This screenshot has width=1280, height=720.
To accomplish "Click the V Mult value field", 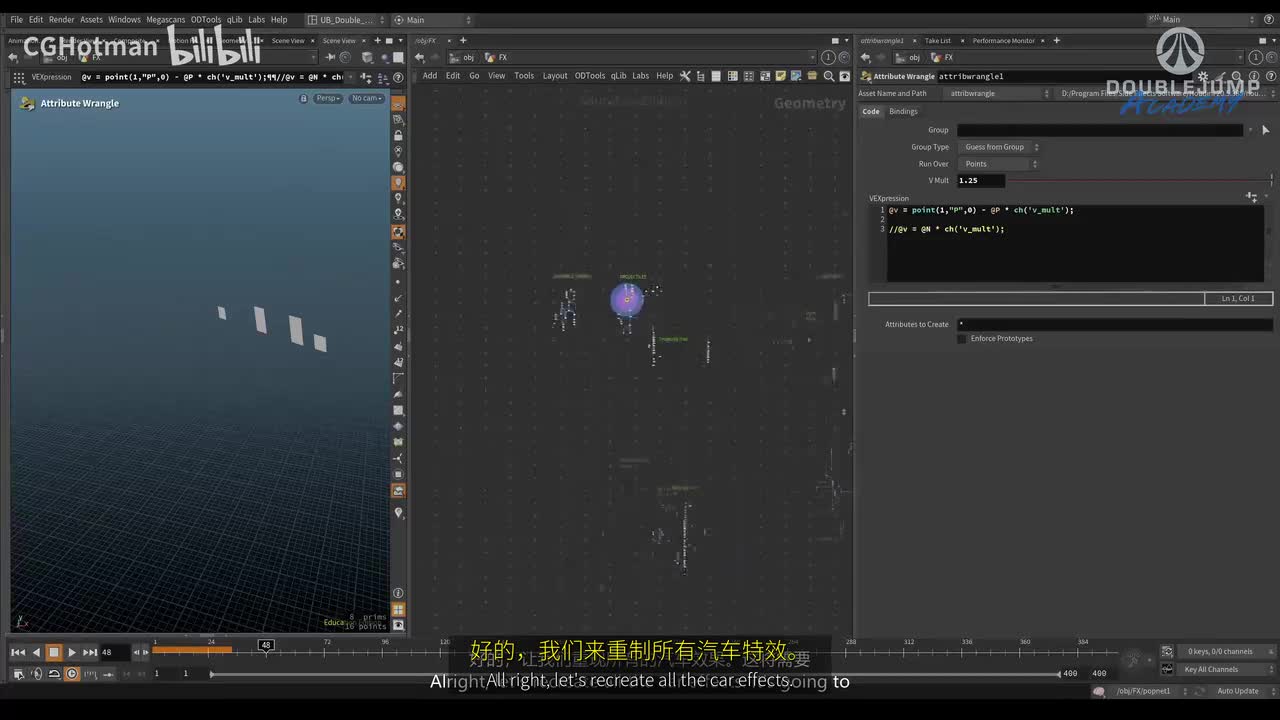I will (x=981, y=180).
